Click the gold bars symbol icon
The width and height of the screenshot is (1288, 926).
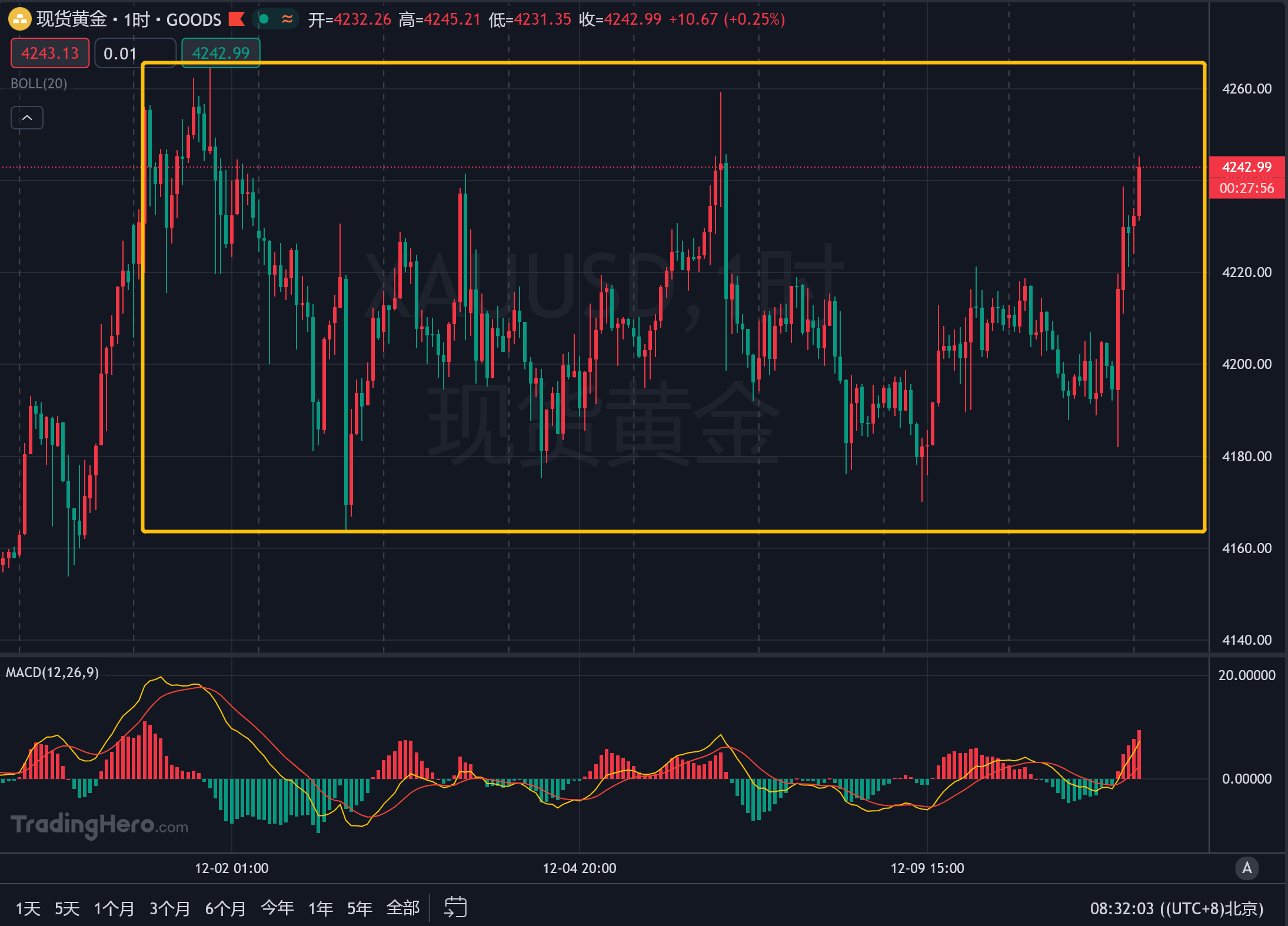[19, 19]
